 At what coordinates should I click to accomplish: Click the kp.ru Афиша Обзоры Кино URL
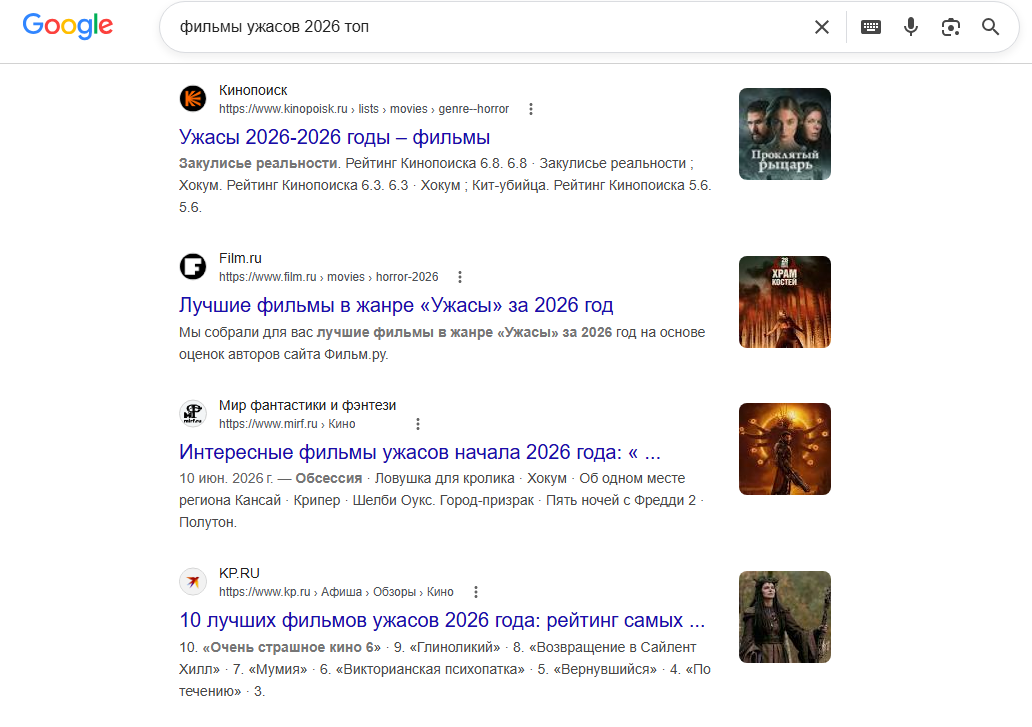(336, 592)
